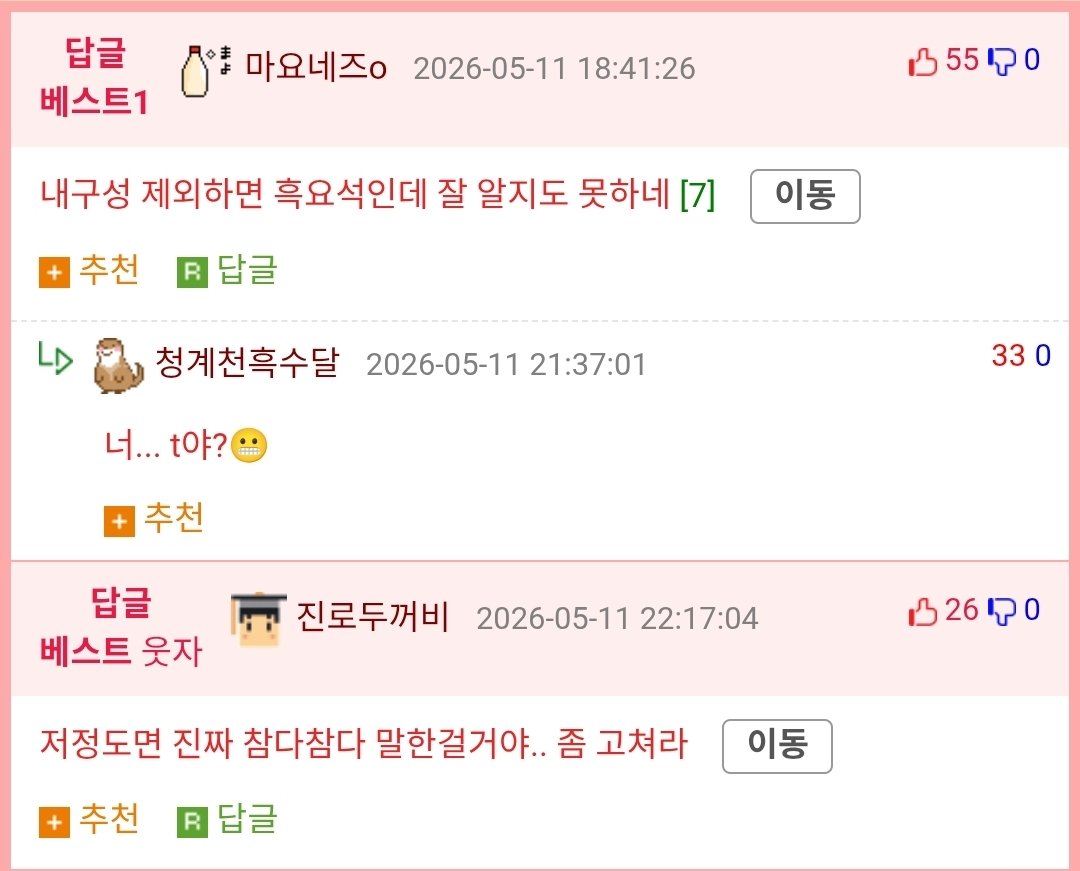Click the thumbs-up icon on 마요네즈o's comment

click(923, 61)
